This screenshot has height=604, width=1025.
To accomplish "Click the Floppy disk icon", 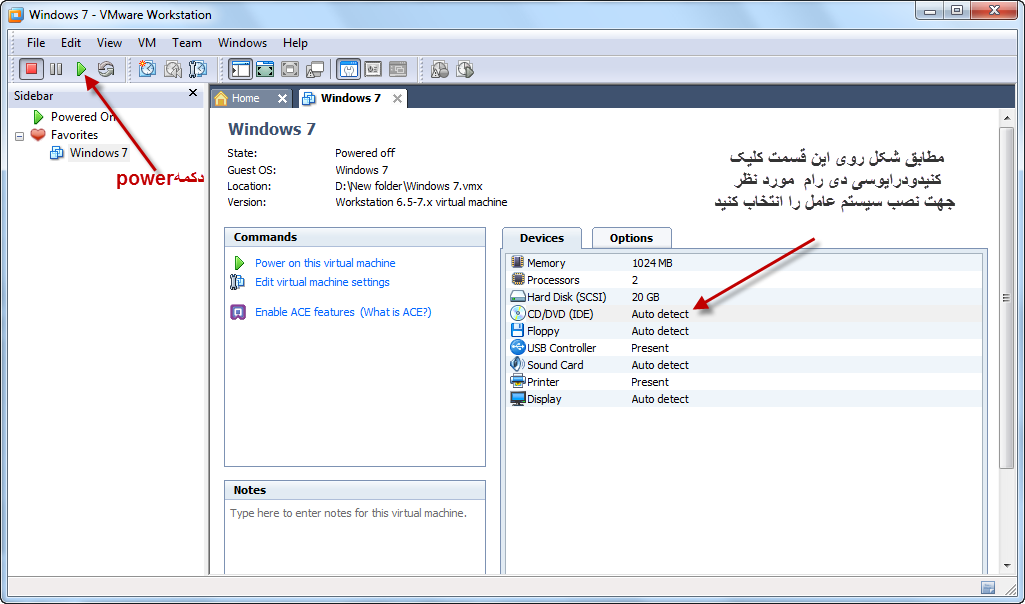I will point(518,331).
